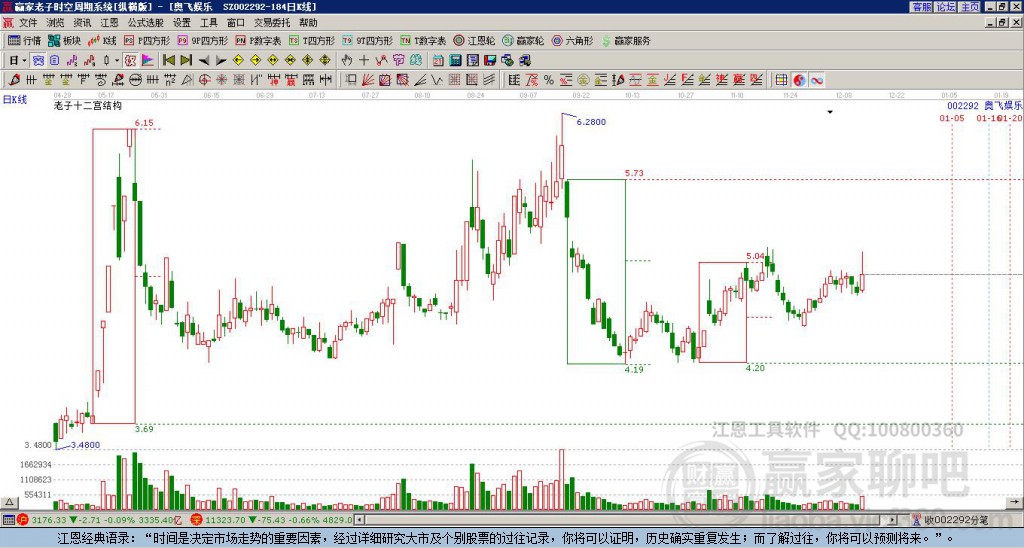Image resolution: width=1024 pixels, height=548 pixels.
Task: Launch the 赢家服务 service panel
Action: (x=624, y=41)
